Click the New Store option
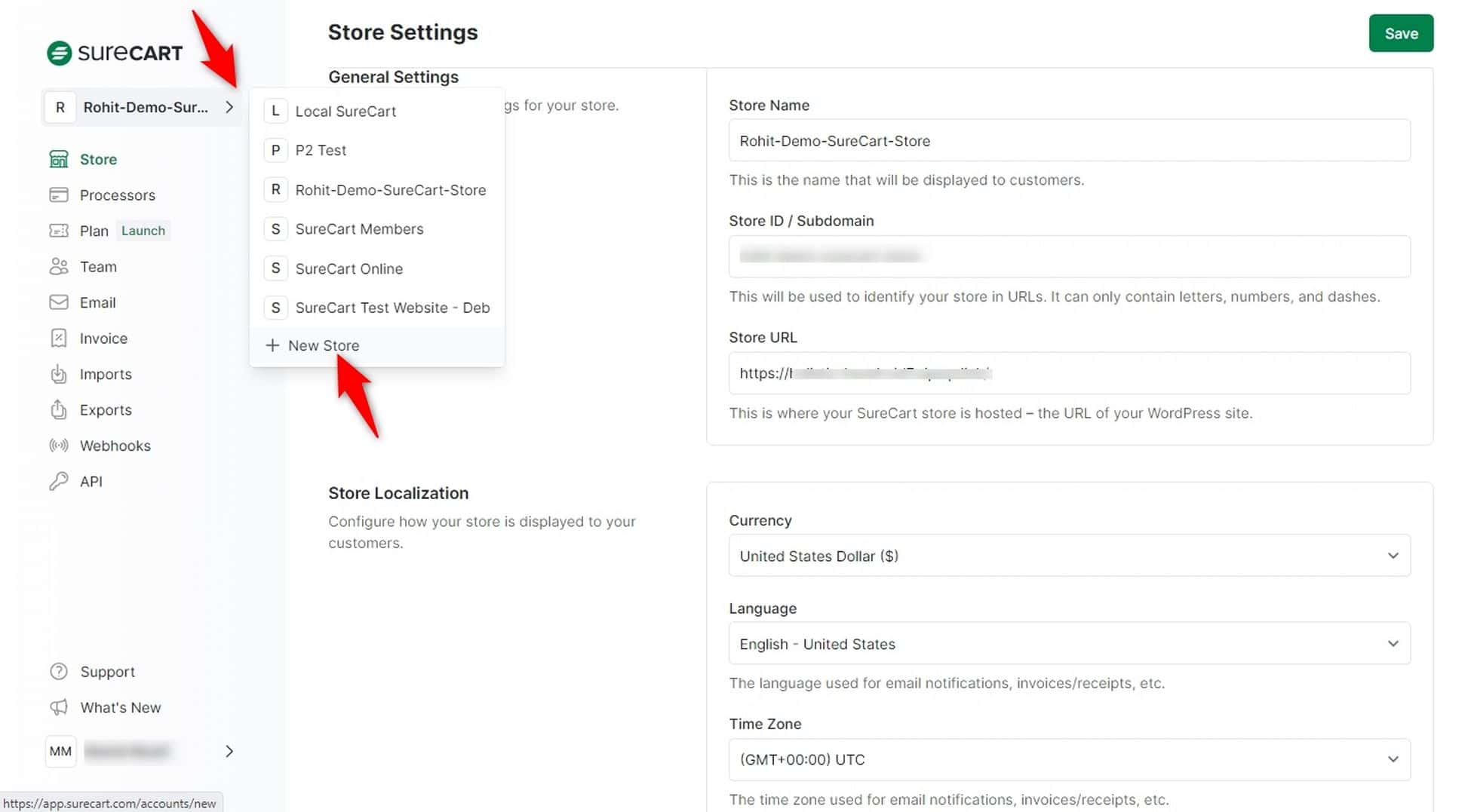This screenshot has height=812, width=1471. 323,346
